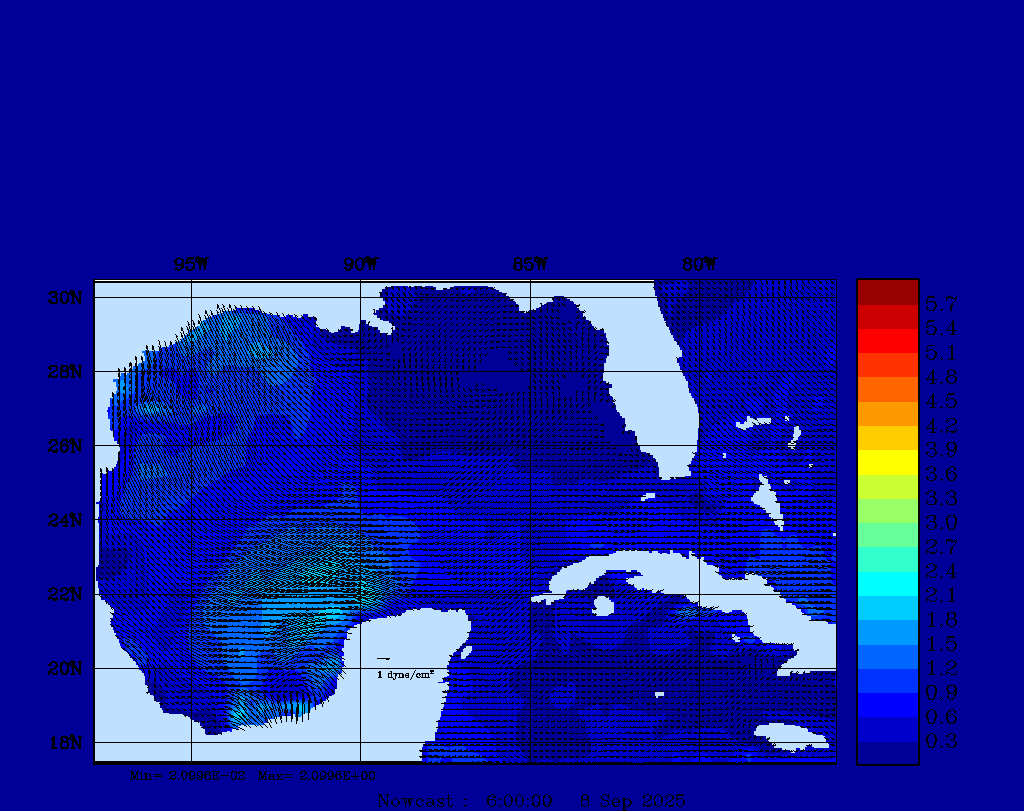Click the 80W longitude label
The image size is (1024, 811).
(x=699, y=265)
